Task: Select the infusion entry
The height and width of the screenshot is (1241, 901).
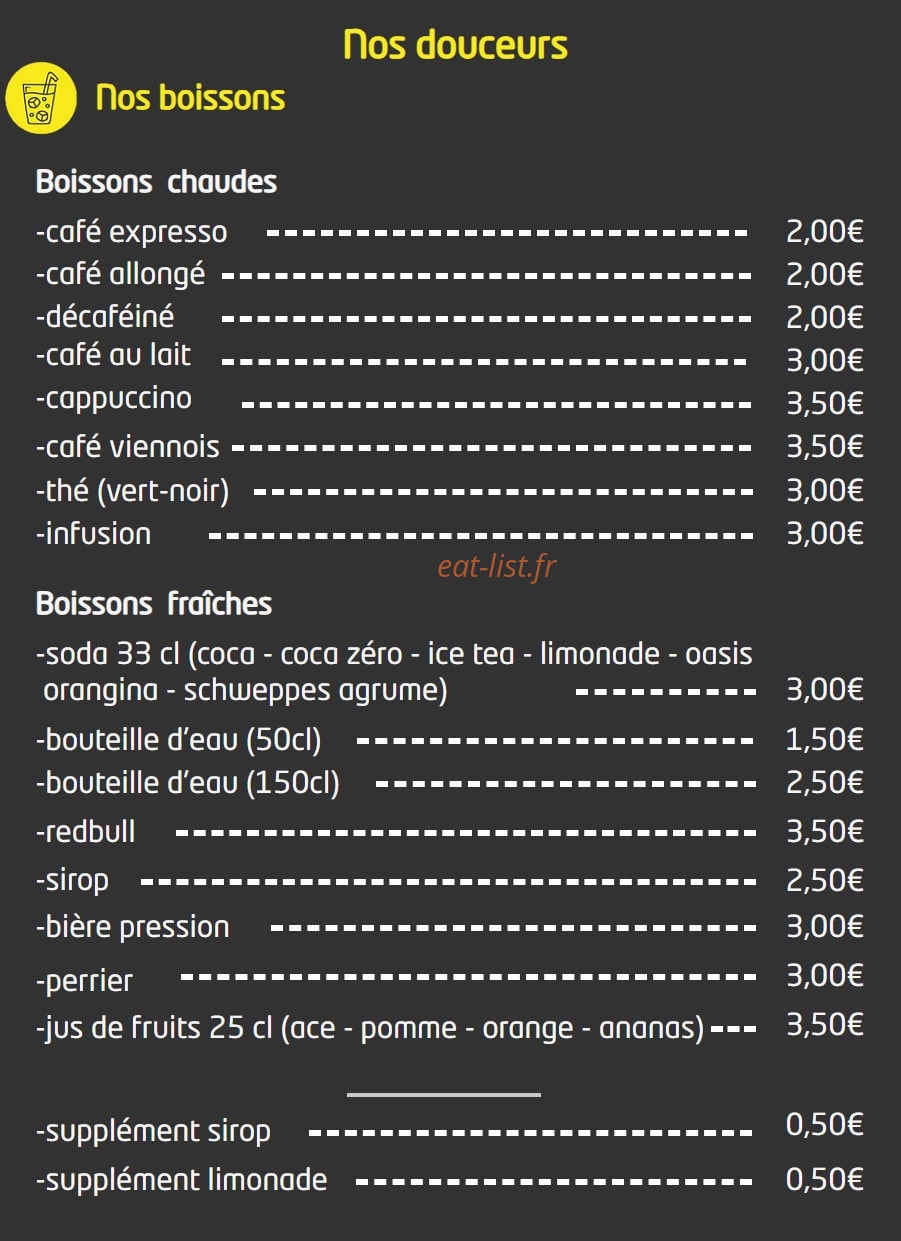Action: point(450,533)
